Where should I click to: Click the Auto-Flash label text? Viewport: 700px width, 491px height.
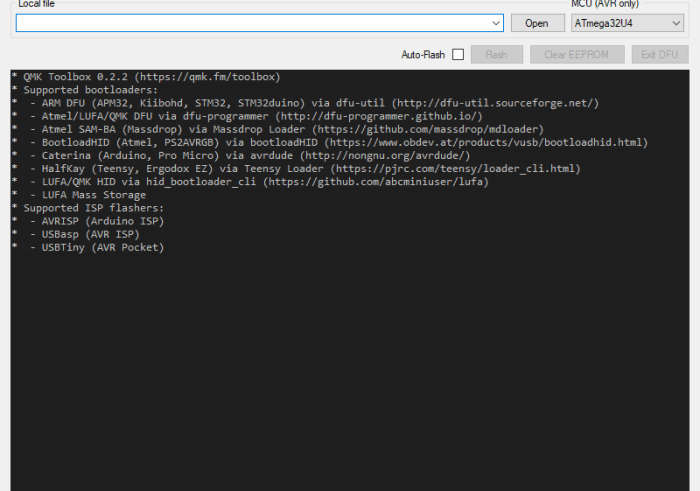(423, 54)
